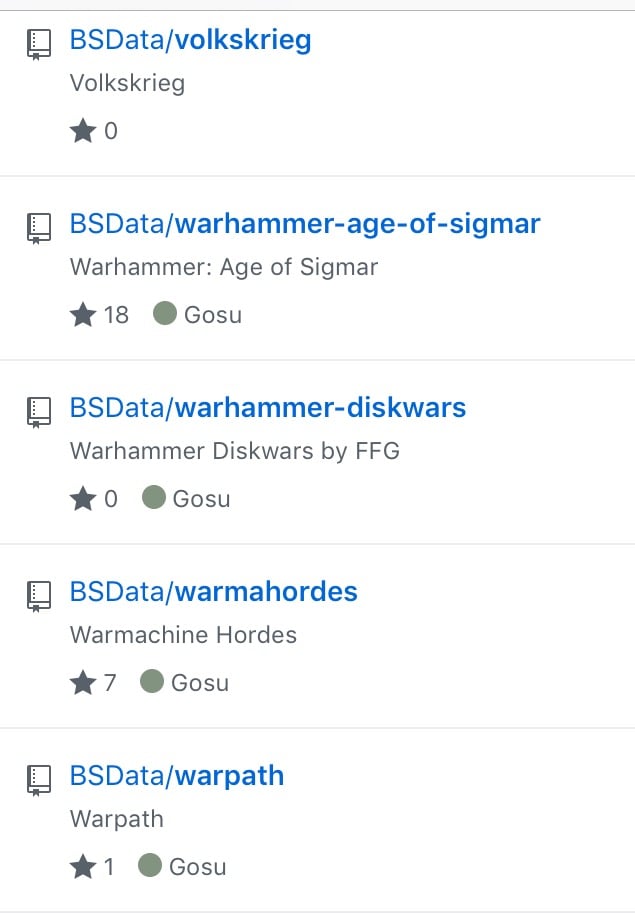635x914 pixels.
Task: Open the BSData/warhammer-age-of-sigmar repository
Action: click(x=305, y=224)
